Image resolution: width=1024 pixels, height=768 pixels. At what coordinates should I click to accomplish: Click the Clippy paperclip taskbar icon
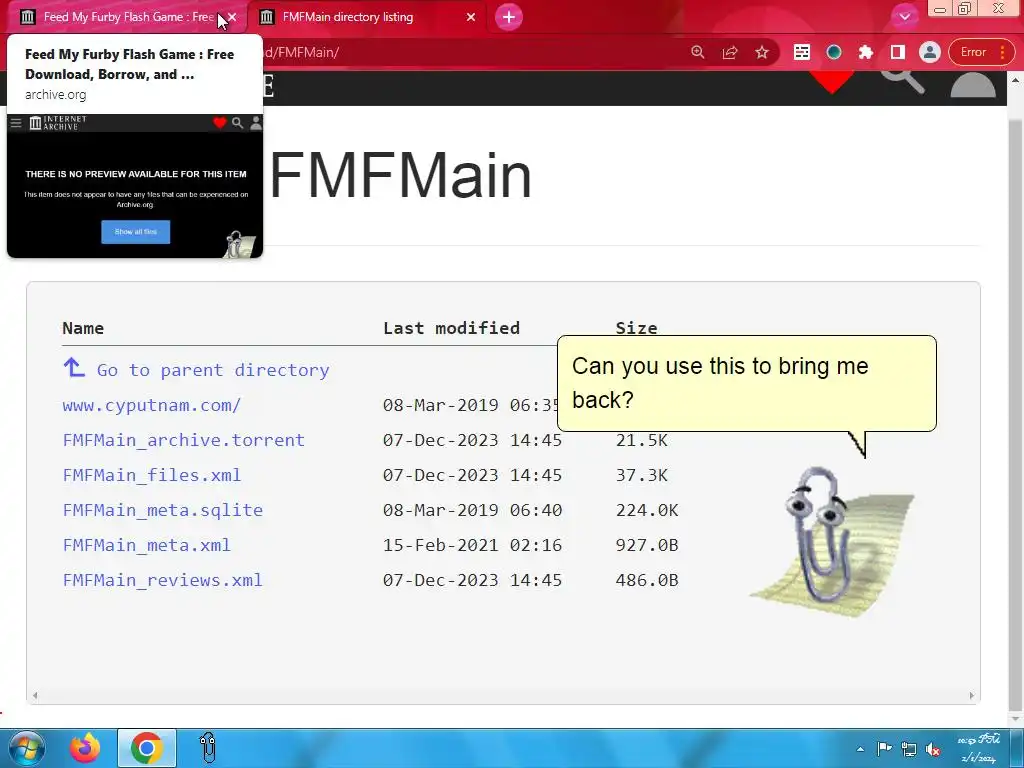click(208, 748)
